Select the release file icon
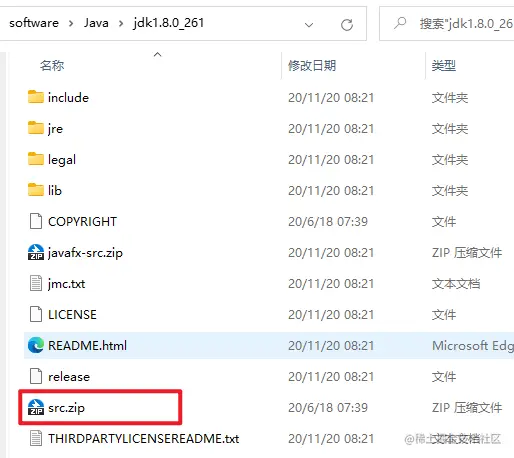The height and width of the screenshot is (458, 514). pyautogui.click(x=36, y=376)
